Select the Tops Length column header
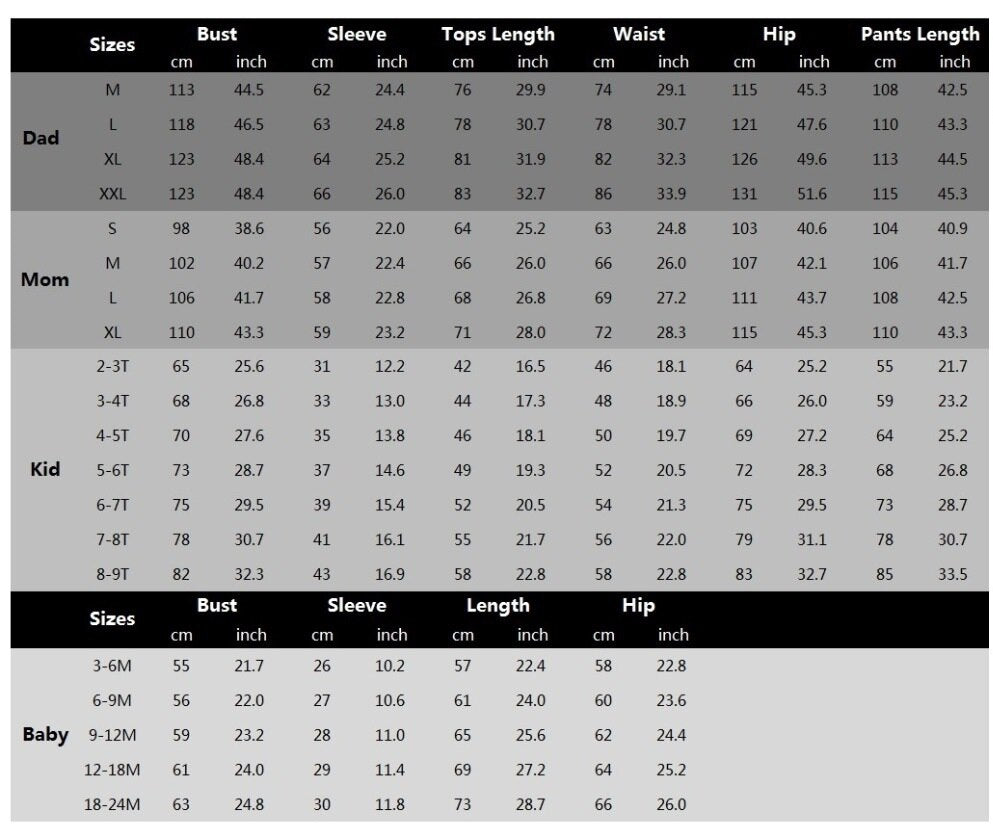The height and width of the screenshot is (838, 993). click(x=498, y=34)
